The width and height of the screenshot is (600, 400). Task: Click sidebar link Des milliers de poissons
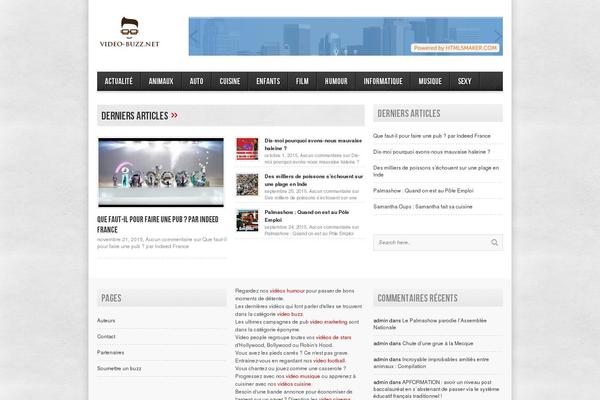436,171
